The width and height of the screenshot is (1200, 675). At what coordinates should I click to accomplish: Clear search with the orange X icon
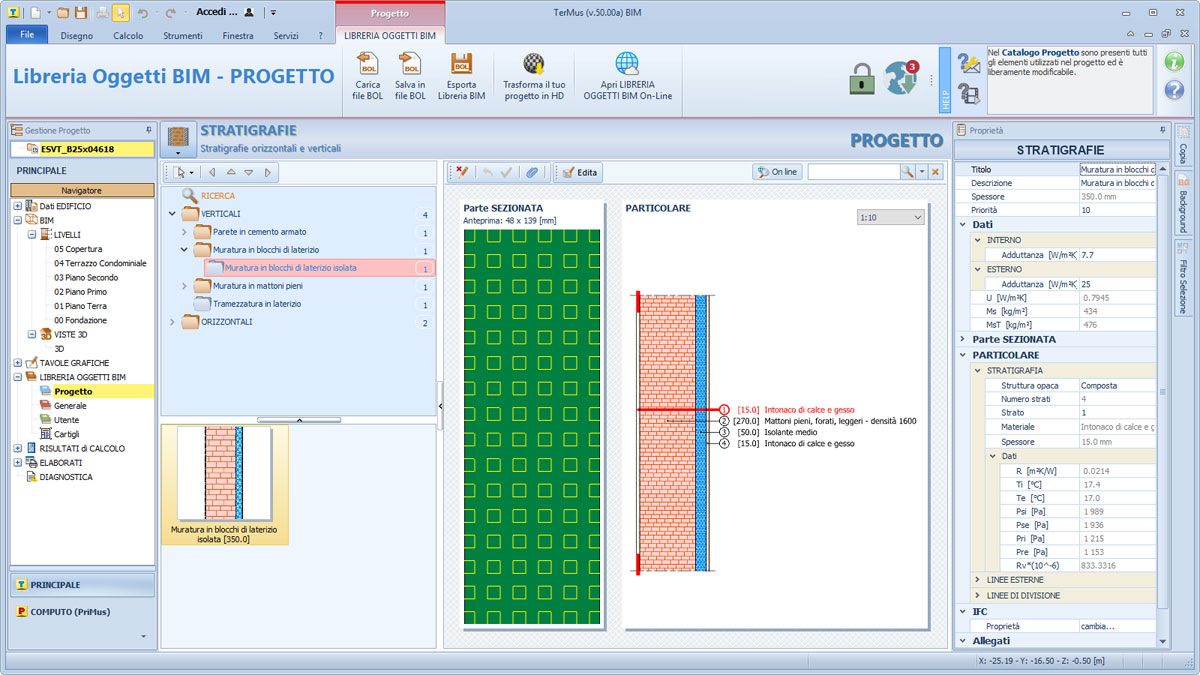(x=936, y=172)
